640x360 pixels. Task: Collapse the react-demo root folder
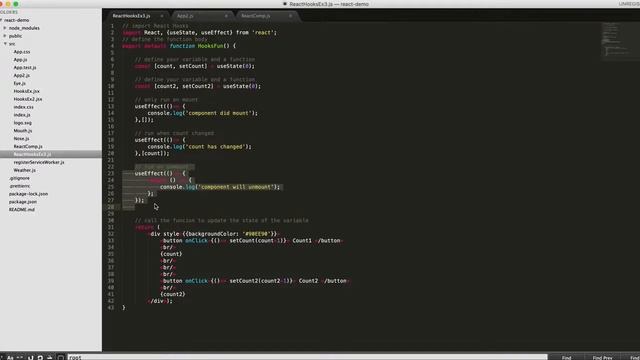point(1,20)
